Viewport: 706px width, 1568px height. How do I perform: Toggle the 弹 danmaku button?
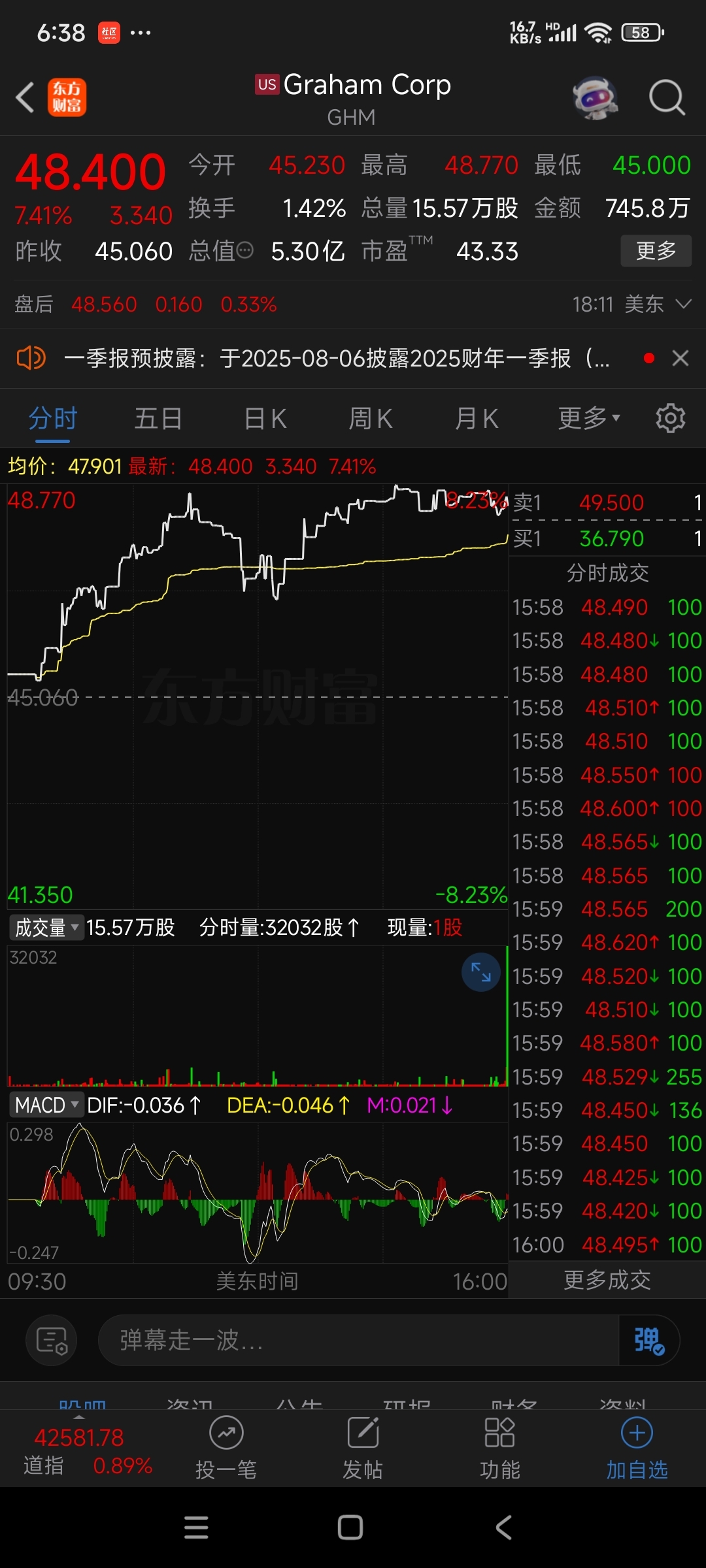pyautogui.click(x=649, y=1341)
